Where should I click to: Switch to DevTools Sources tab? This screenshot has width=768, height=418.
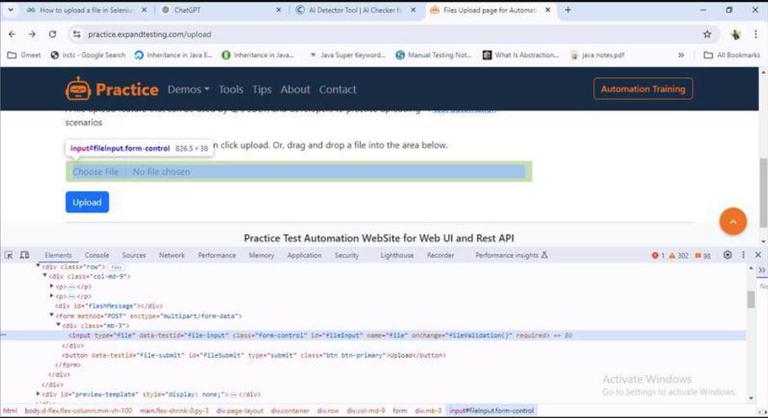(x=134, y=255)
